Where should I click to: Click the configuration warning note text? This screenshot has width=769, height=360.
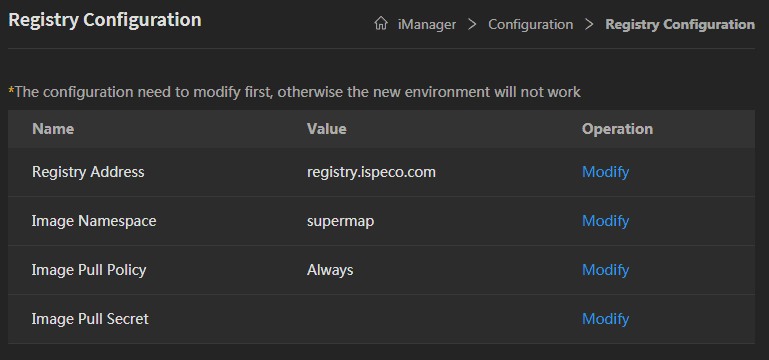pos(295,92)
